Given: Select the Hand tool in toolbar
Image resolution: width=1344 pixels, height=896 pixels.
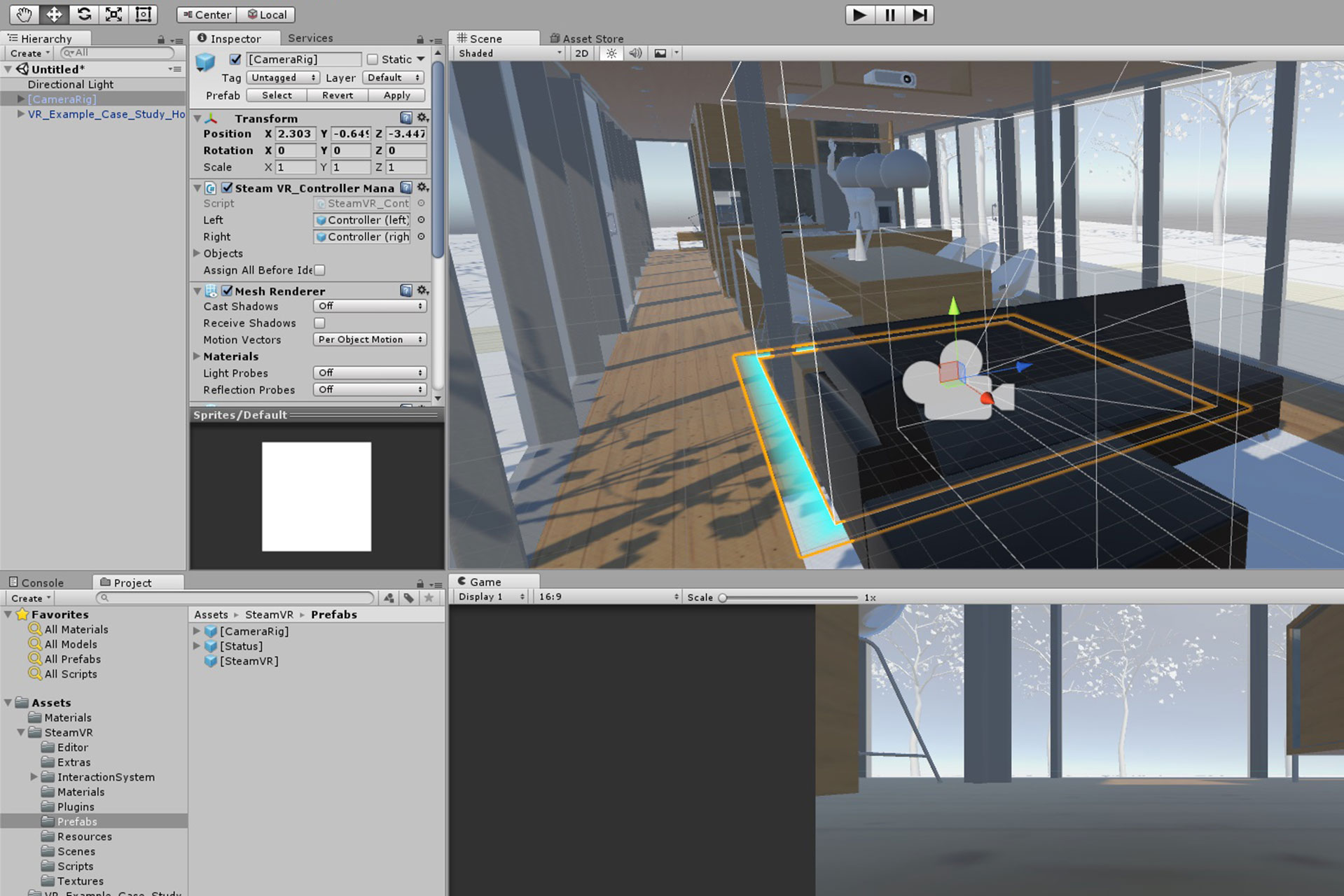Looking at the screenshot, I should click(24, 14).
